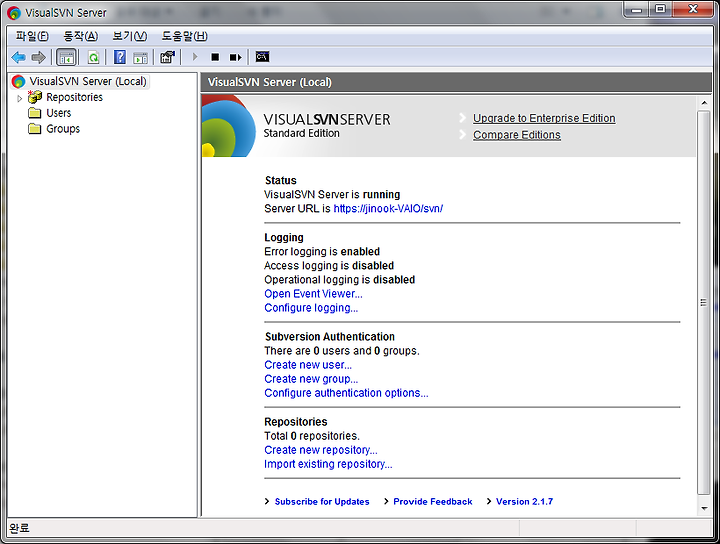Click Import existing repository link
This screenshot has width=720, height=544.
click(328, 464)
